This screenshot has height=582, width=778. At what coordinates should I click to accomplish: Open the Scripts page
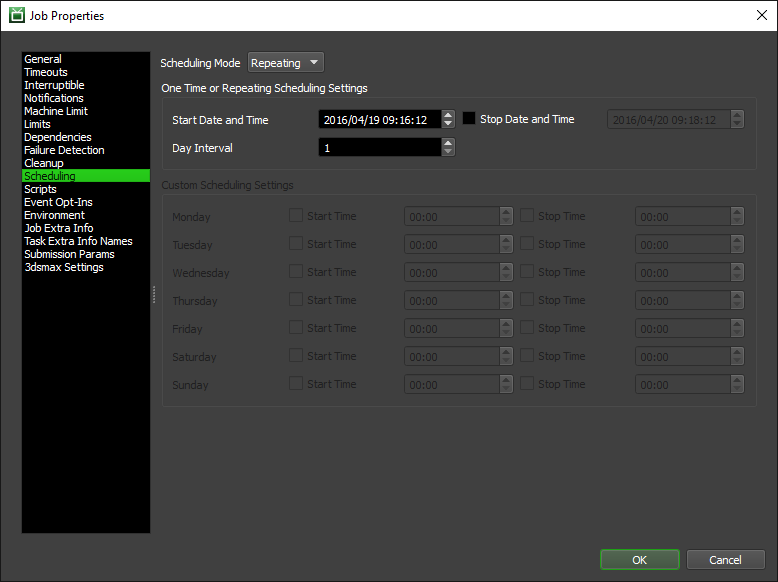point(86,189)
